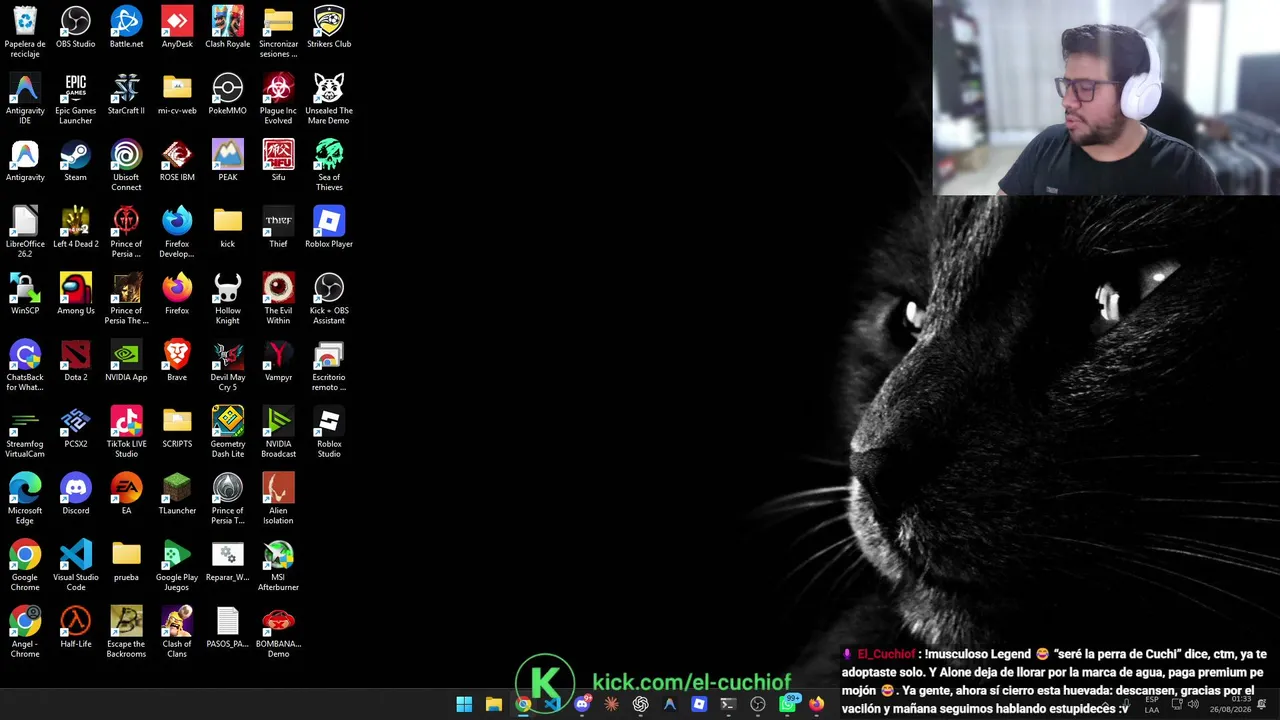
Task: Select the Thief desktop icon
Action: tap(278, 228)
